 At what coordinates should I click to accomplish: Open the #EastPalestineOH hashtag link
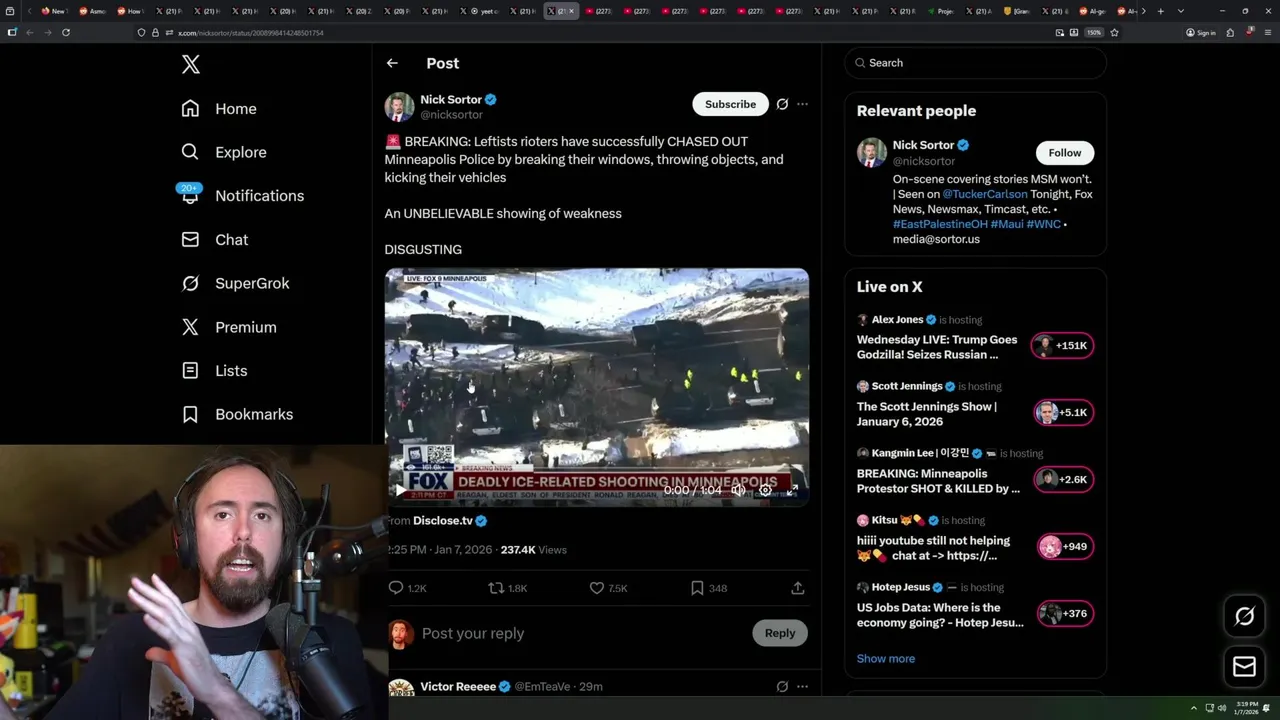940,224
